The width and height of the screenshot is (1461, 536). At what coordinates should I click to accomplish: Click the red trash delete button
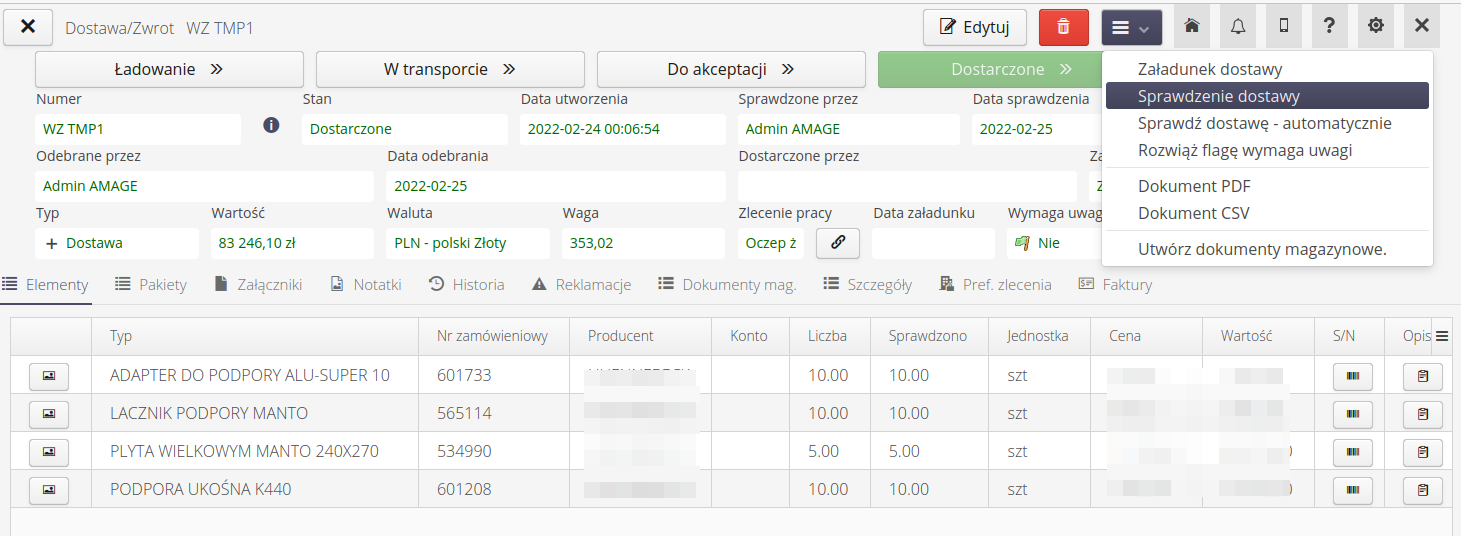click(1063, 27)
